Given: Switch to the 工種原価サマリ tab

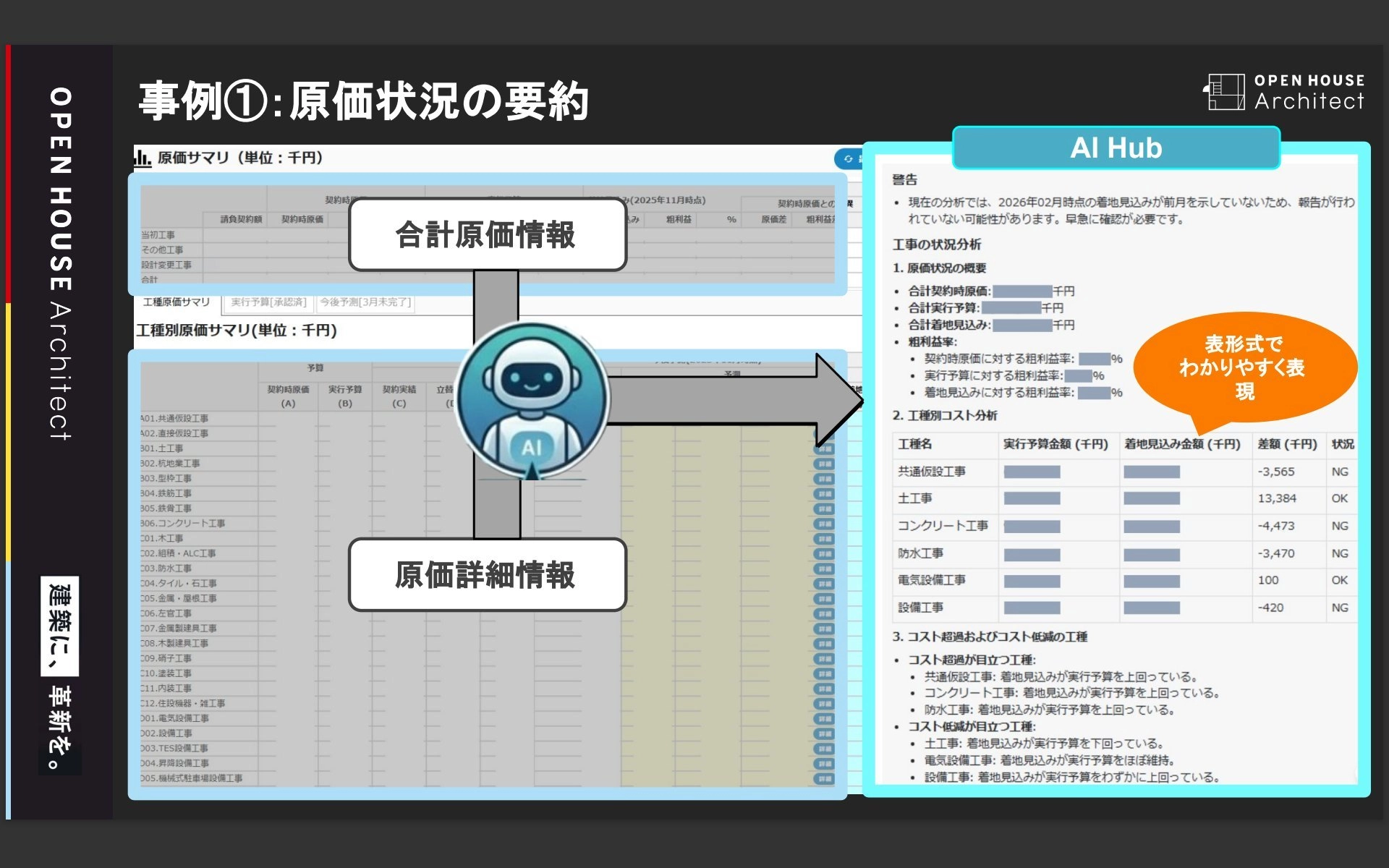Looking at the screenshot, I should pyautogui.click(x=177, y=302).
